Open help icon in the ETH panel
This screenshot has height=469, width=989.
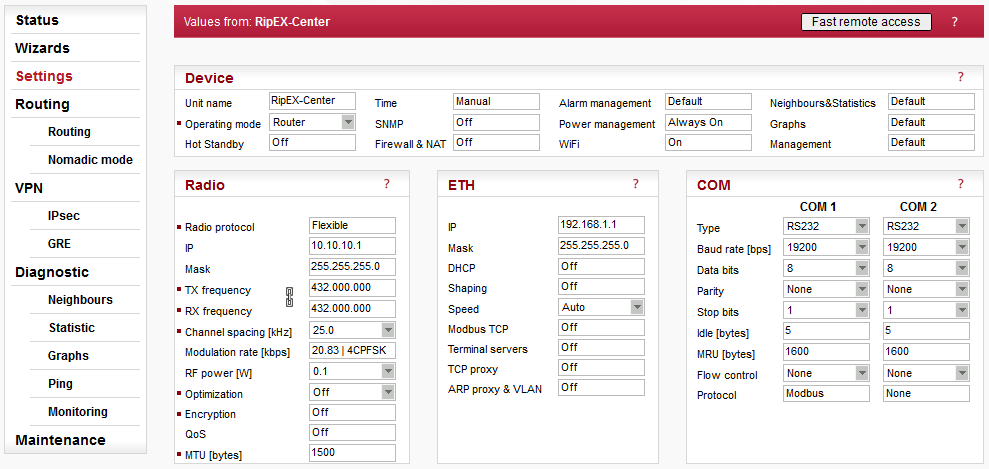pos(635,184)
